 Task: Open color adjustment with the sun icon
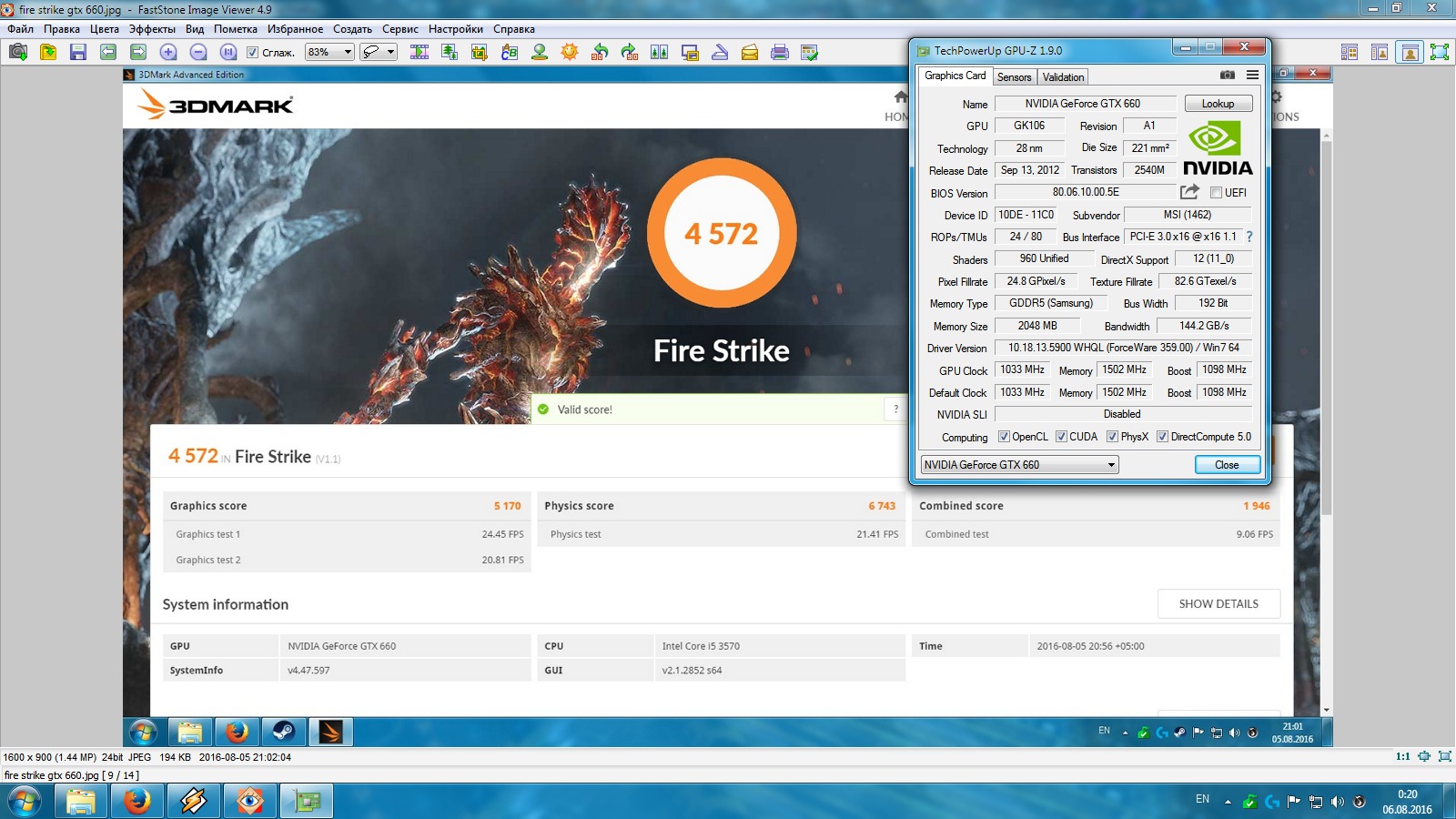coord(570,52)
